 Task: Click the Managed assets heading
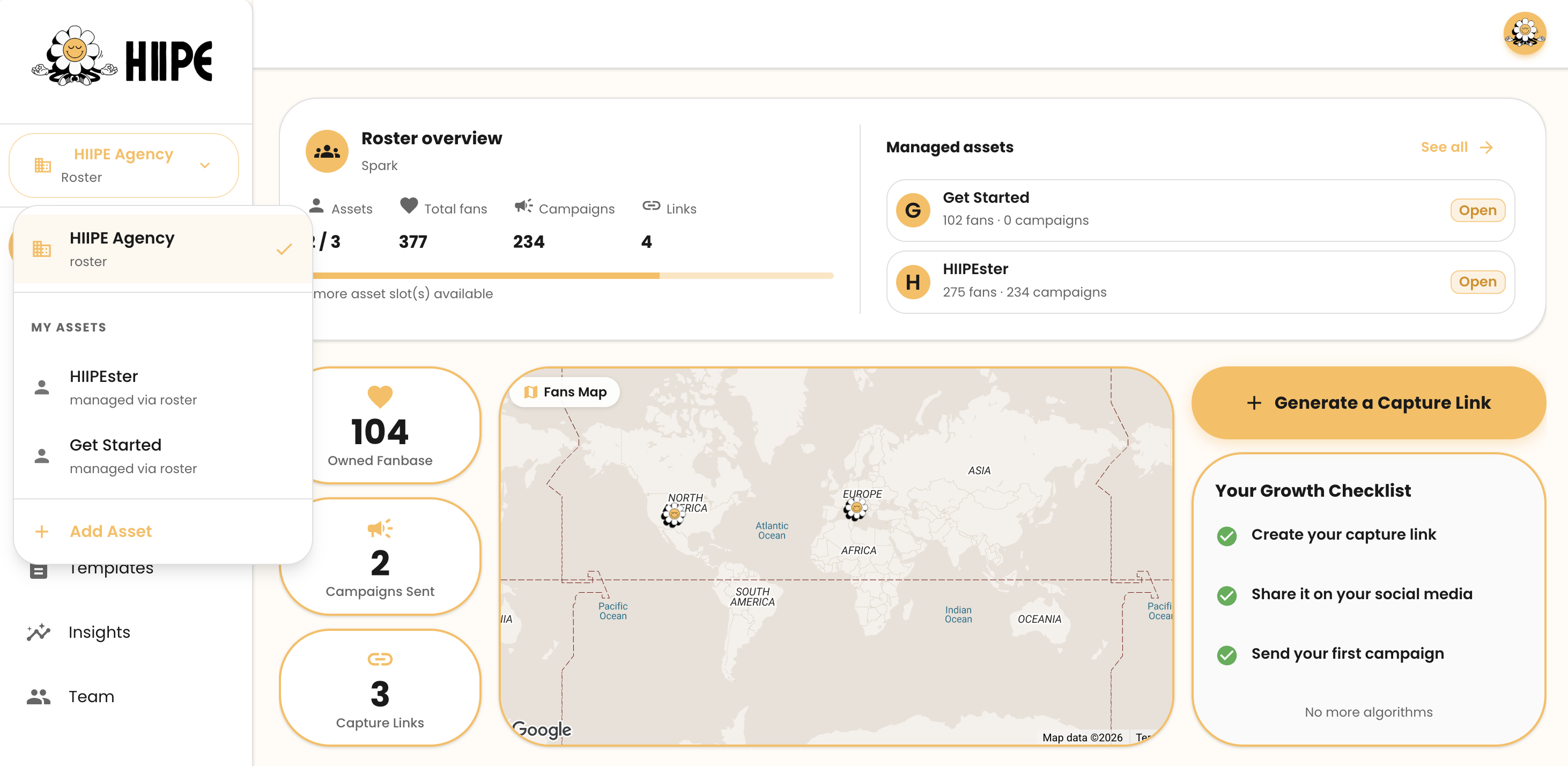950,148
